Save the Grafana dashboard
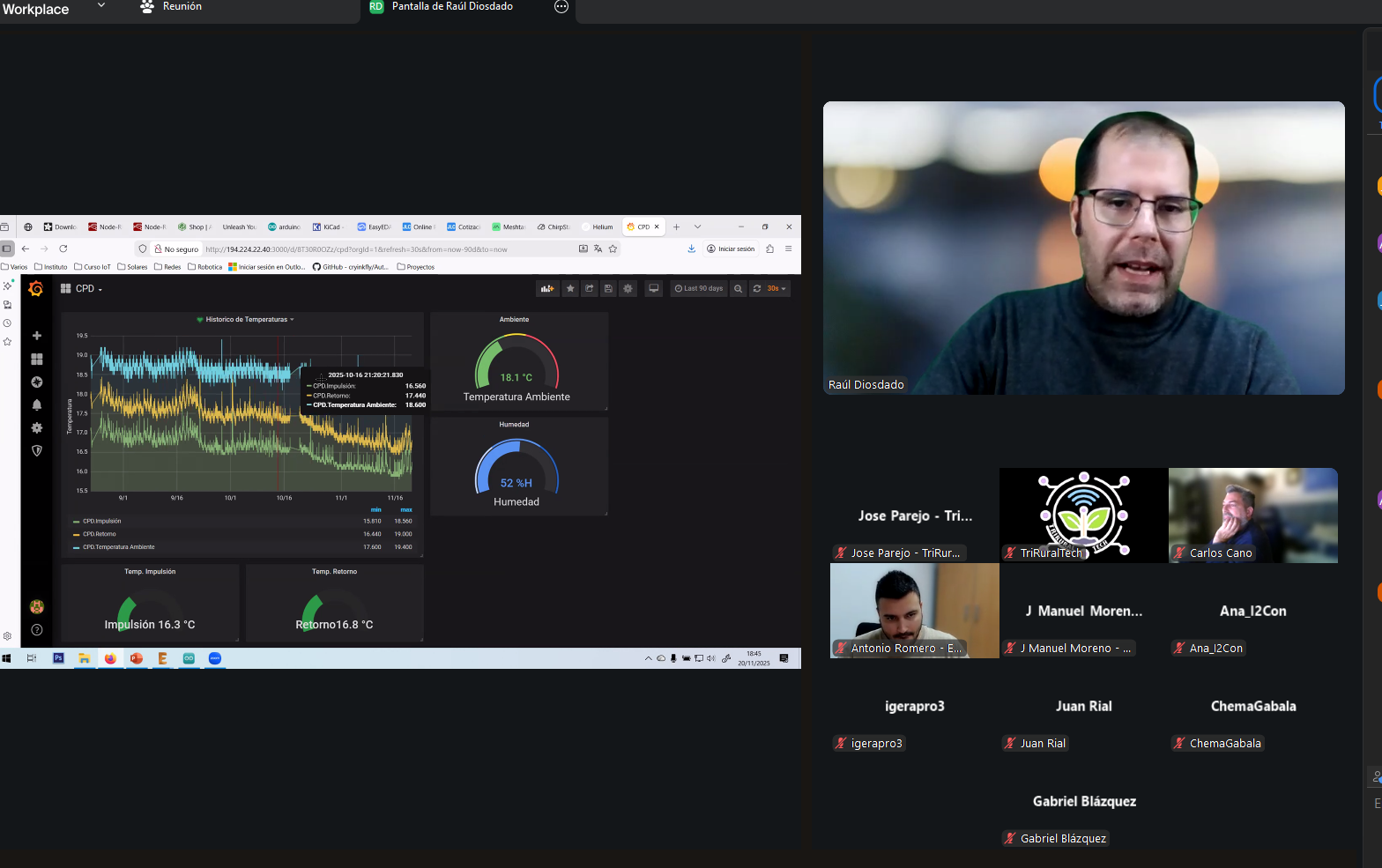 pos(608,289)
